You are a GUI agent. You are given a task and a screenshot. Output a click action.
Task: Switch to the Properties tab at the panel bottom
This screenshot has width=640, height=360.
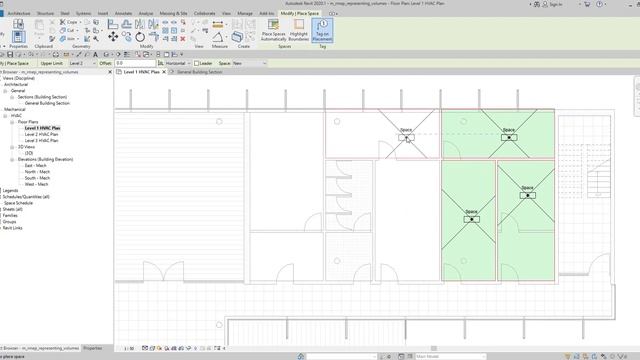click(x=93, y=348)
